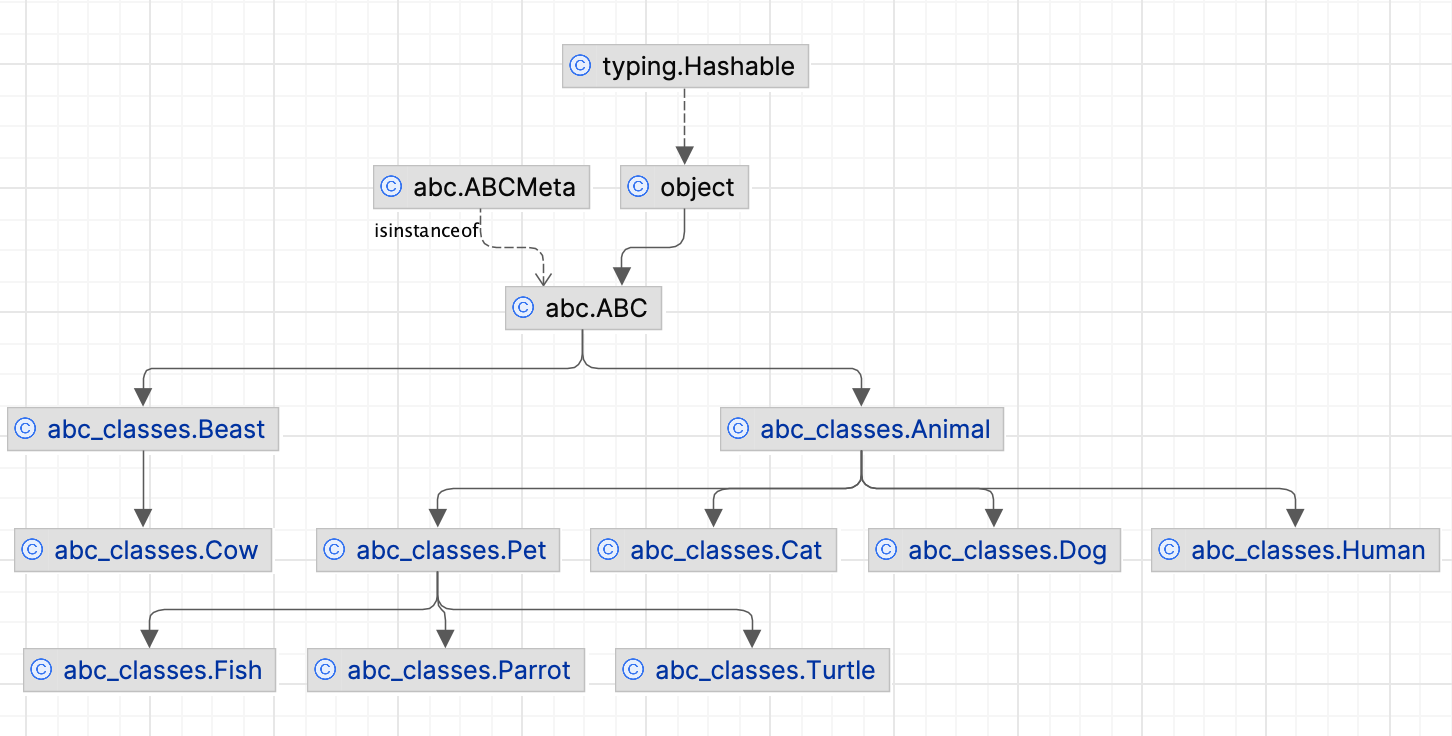Click the class icon on Pet node
Screen dimensions: 1452x736
coord(334,550)
